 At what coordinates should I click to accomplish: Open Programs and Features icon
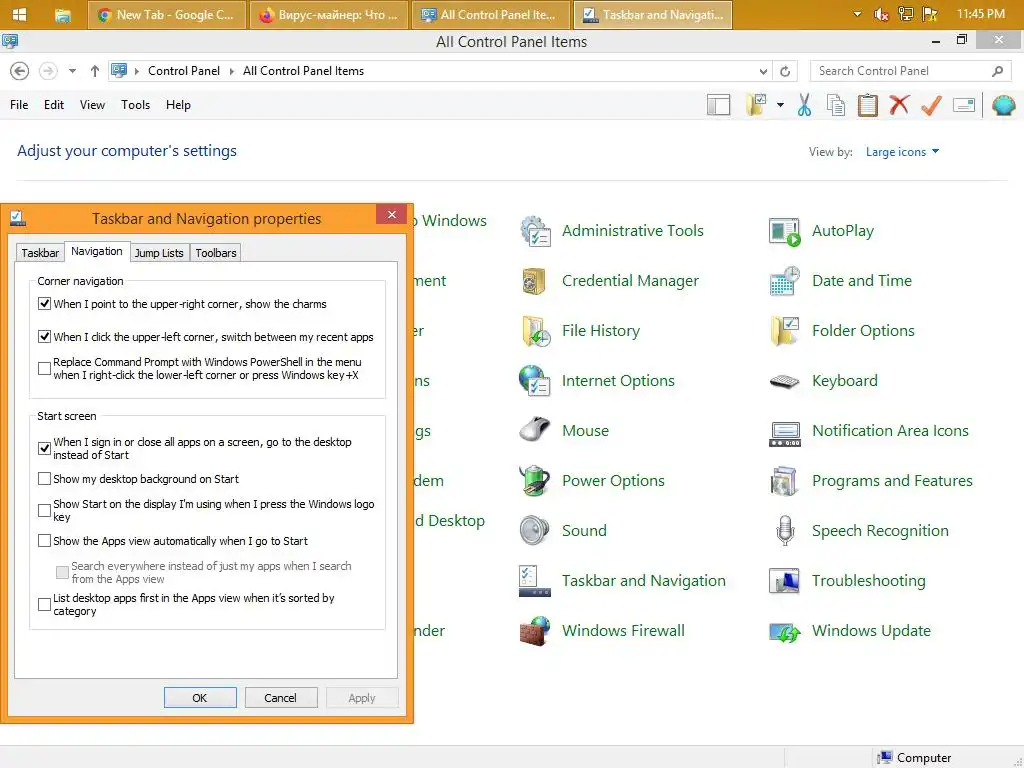[x=784, y=481]
